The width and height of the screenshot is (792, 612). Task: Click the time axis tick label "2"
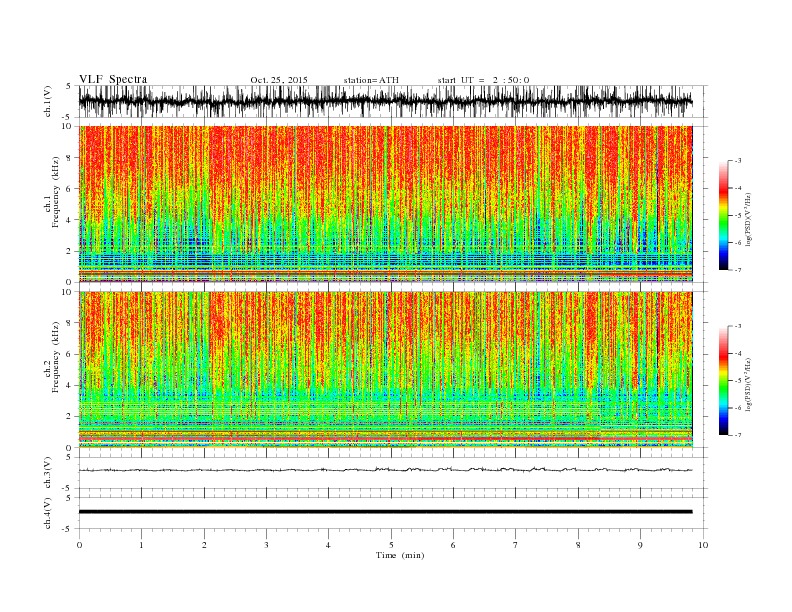coord(204,545)
